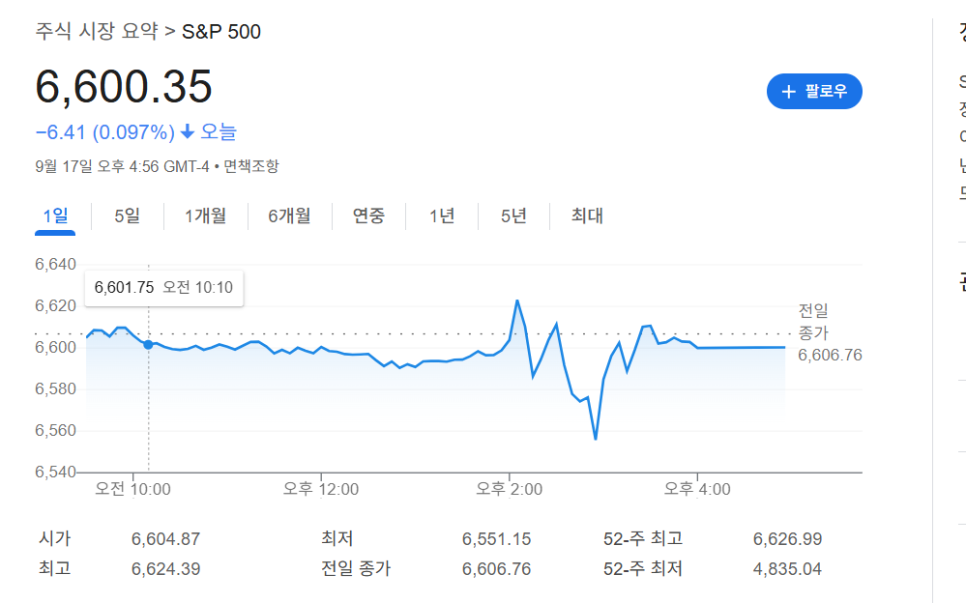Open the 주식 시장 요약 breadcrumb link

click(x=96, y=31)
